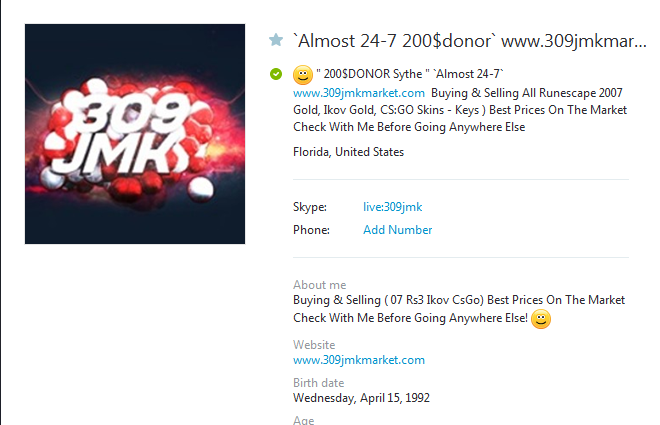
Task: Click the Skype field label
Action: [310, 207]
